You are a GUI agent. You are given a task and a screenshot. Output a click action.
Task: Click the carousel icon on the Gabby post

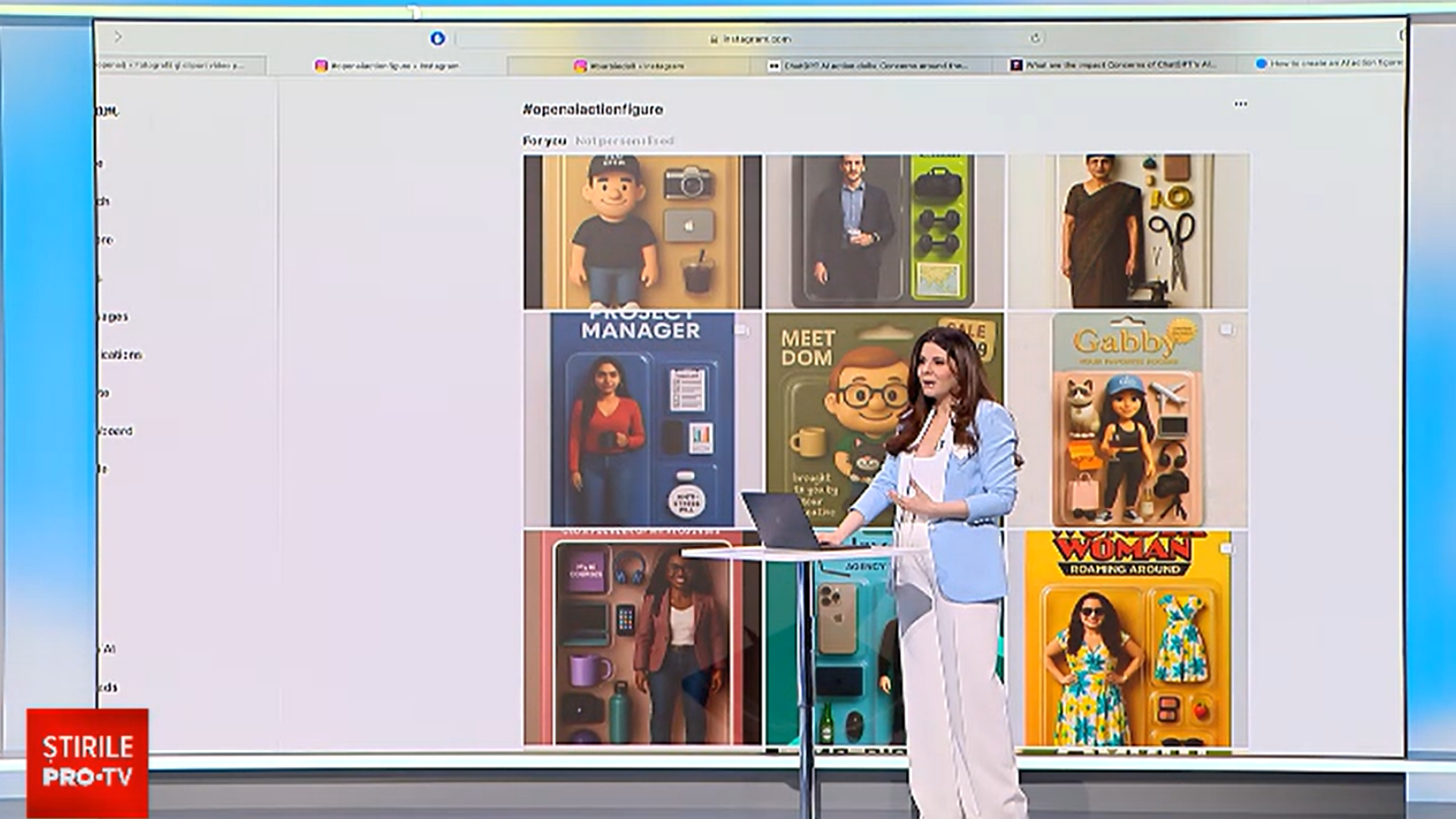[x=1225, y=330]
